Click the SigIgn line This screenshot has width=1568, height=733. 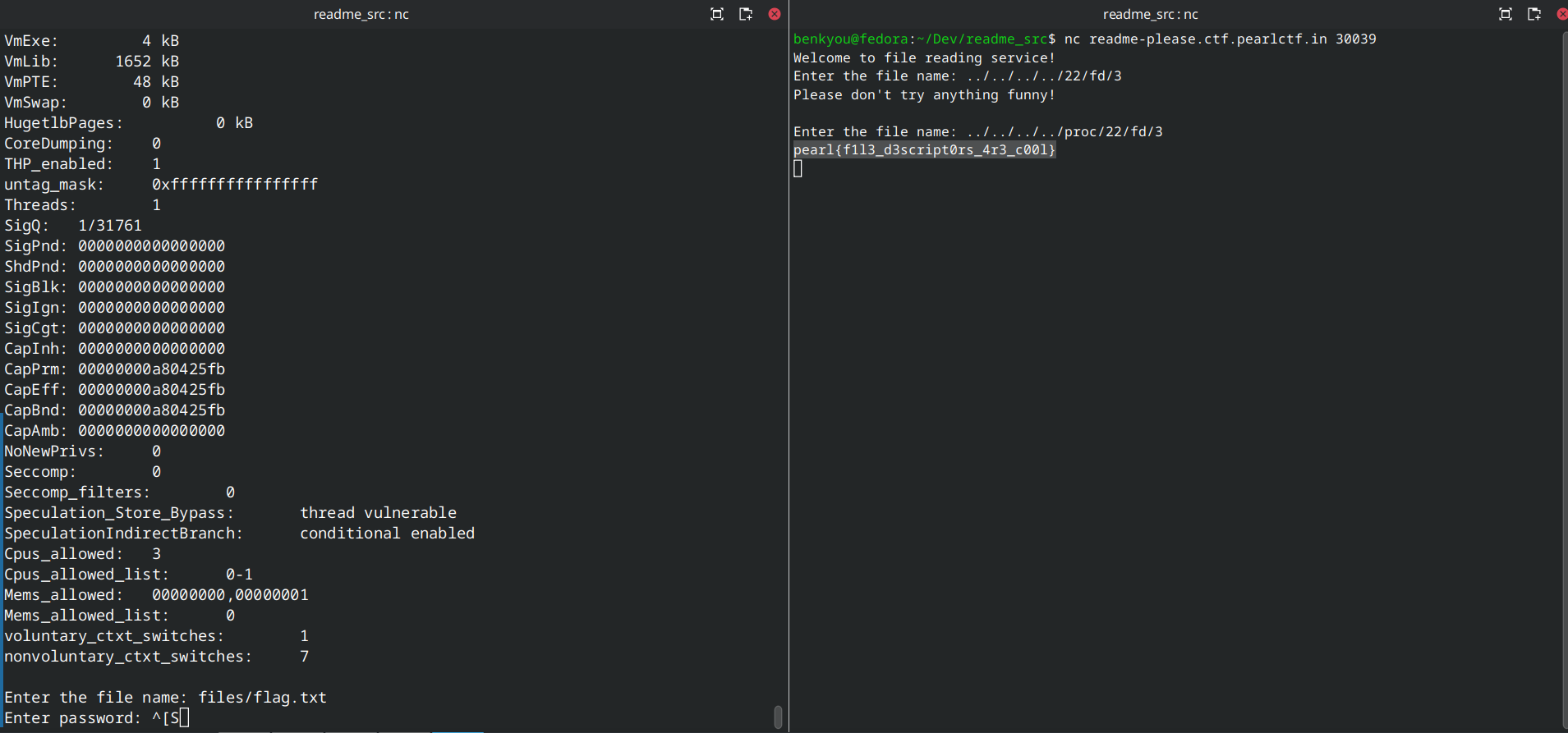pos(114,308)
